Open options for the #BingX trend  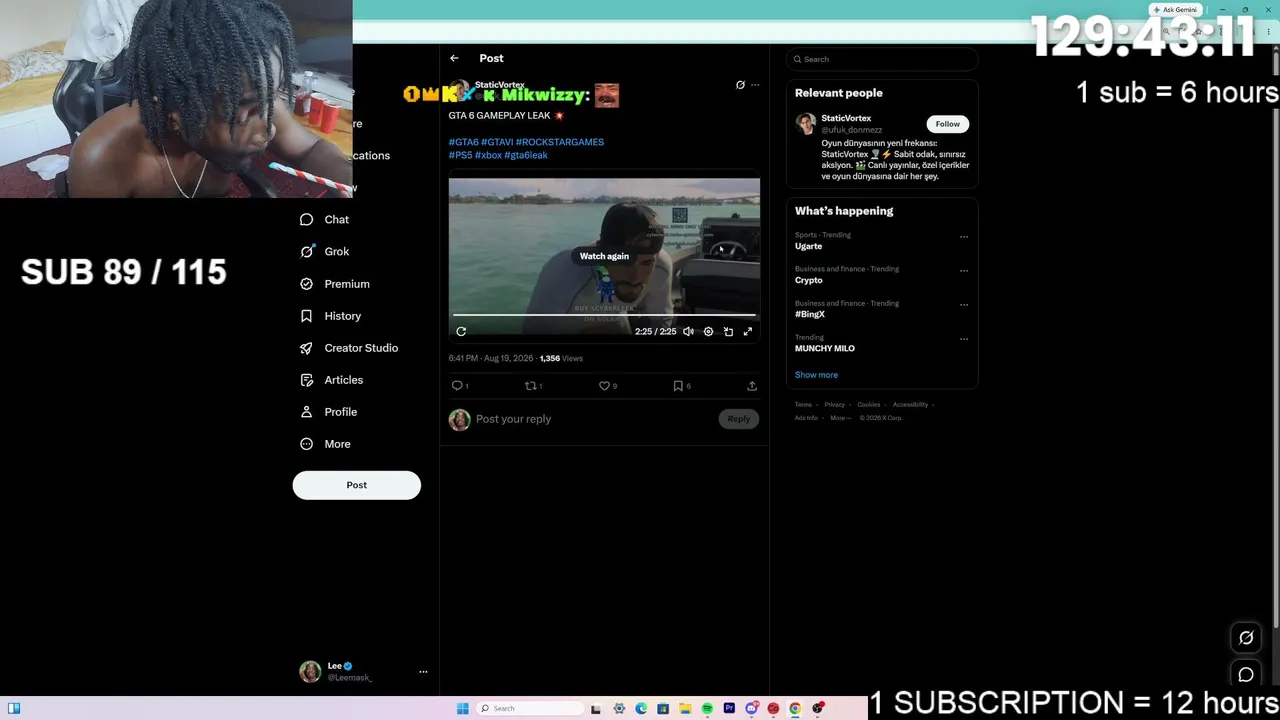point(964,305)
